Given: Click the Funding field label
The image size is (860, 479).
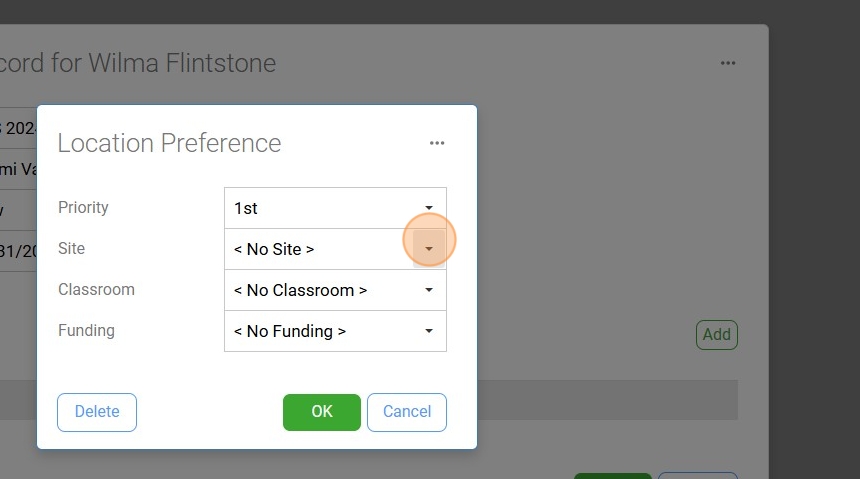Looking at the screenshot, I should tap(86, 330).
